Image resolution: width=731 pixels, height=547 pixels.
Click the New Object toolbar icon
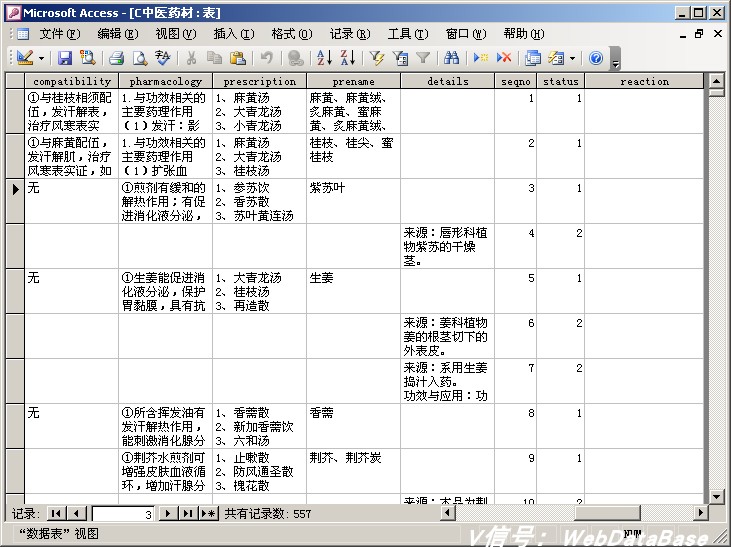pyautogui.click(x=556, y=58)
